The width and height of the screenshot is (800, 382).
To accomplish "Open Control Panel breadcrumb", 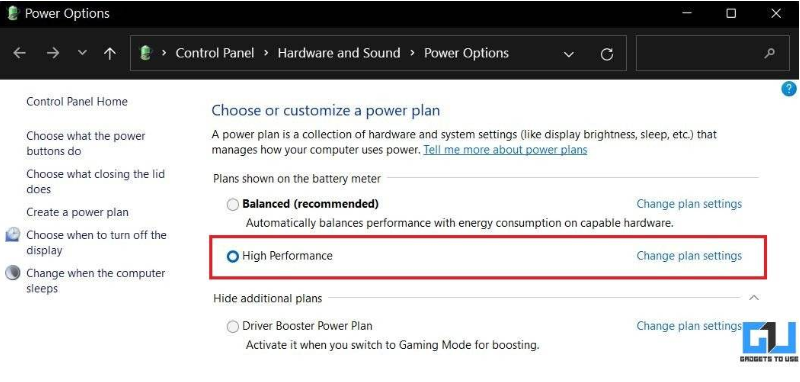I will (x=215, y=53).
